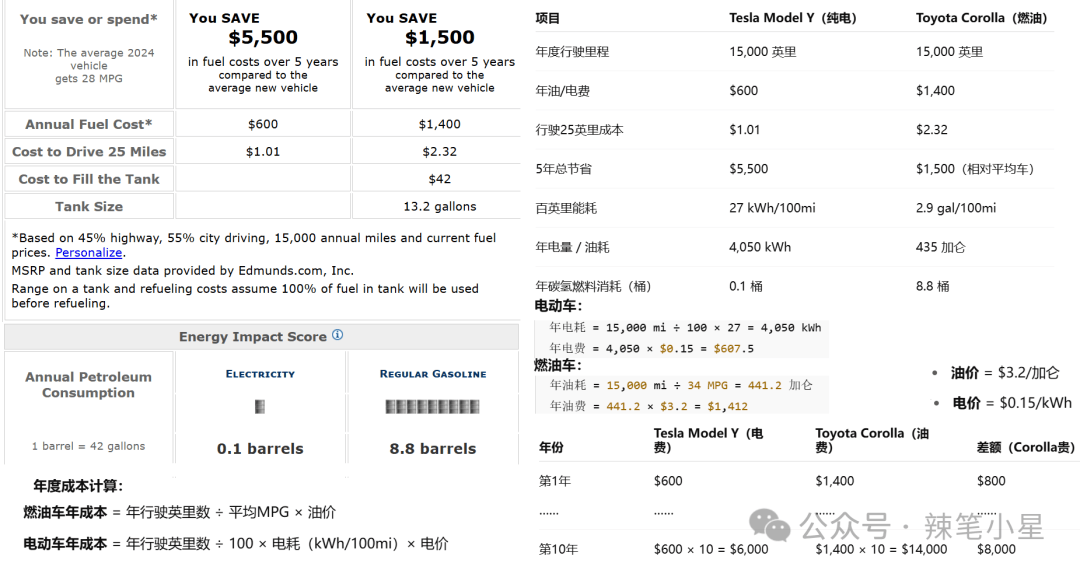
Task: Select the '2.9 gal/100mi' cell
Action: click(x=956, y=208)
